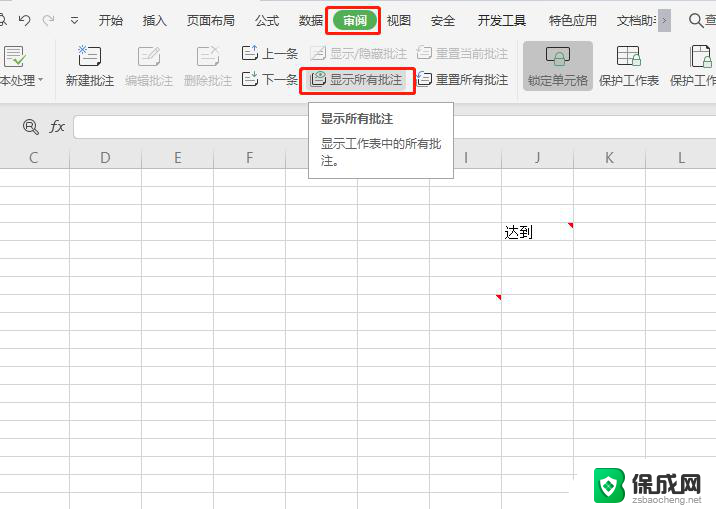Click the Redo arrow icon

click(x=48, y=20)
